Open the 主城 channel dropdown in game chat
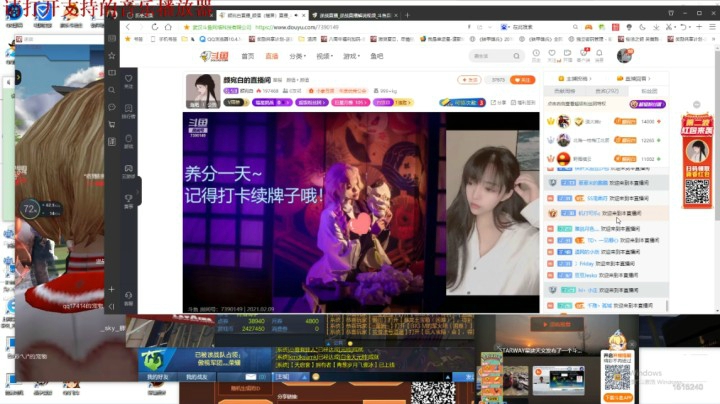The width and height of the screenshot is (720, 404). (291, 376)
